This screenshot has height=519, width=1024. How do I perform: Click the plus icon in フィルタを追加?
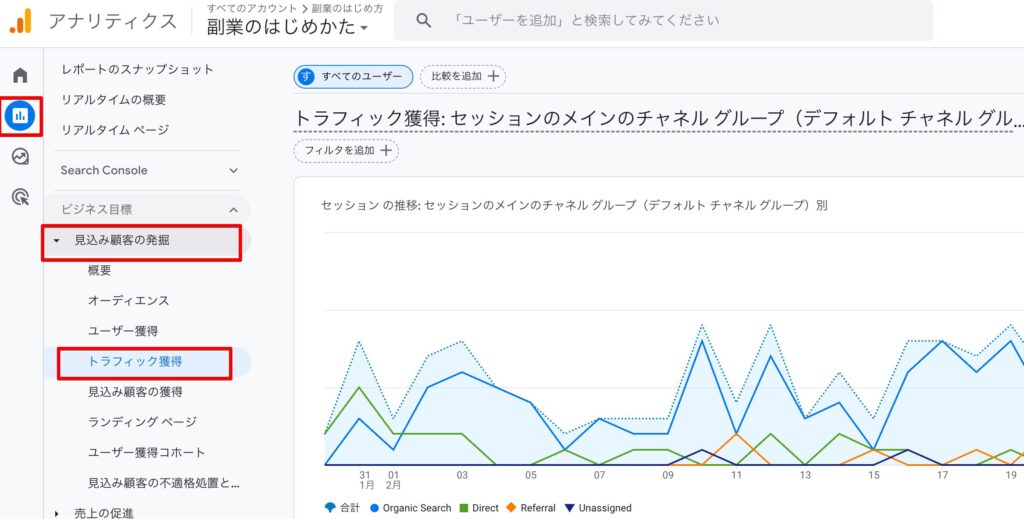[386, 150]
